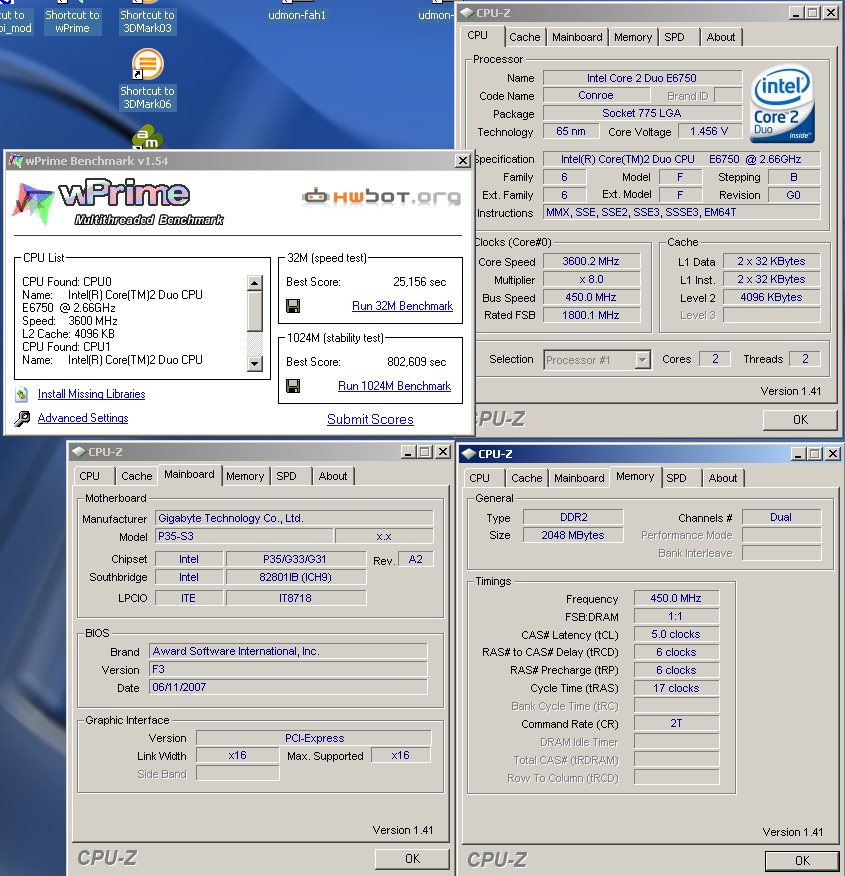Viewport: 845px width, 876px height.
Task: Click OK in the Memory CPU-Z window
Action: [x=801, y=861]
